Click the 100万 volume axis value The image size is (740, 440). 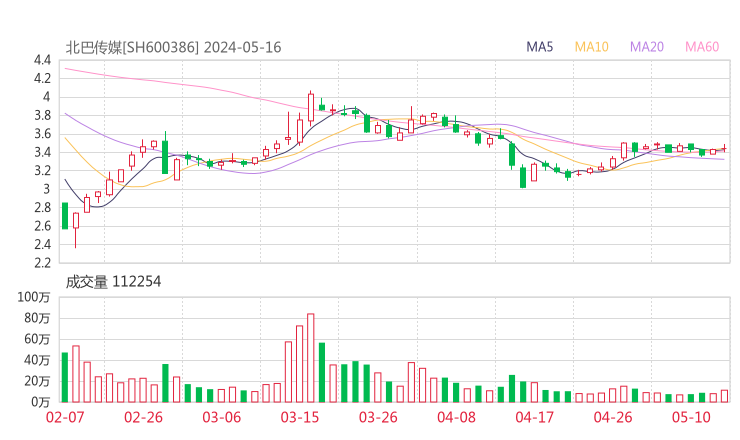pos(34,297)
